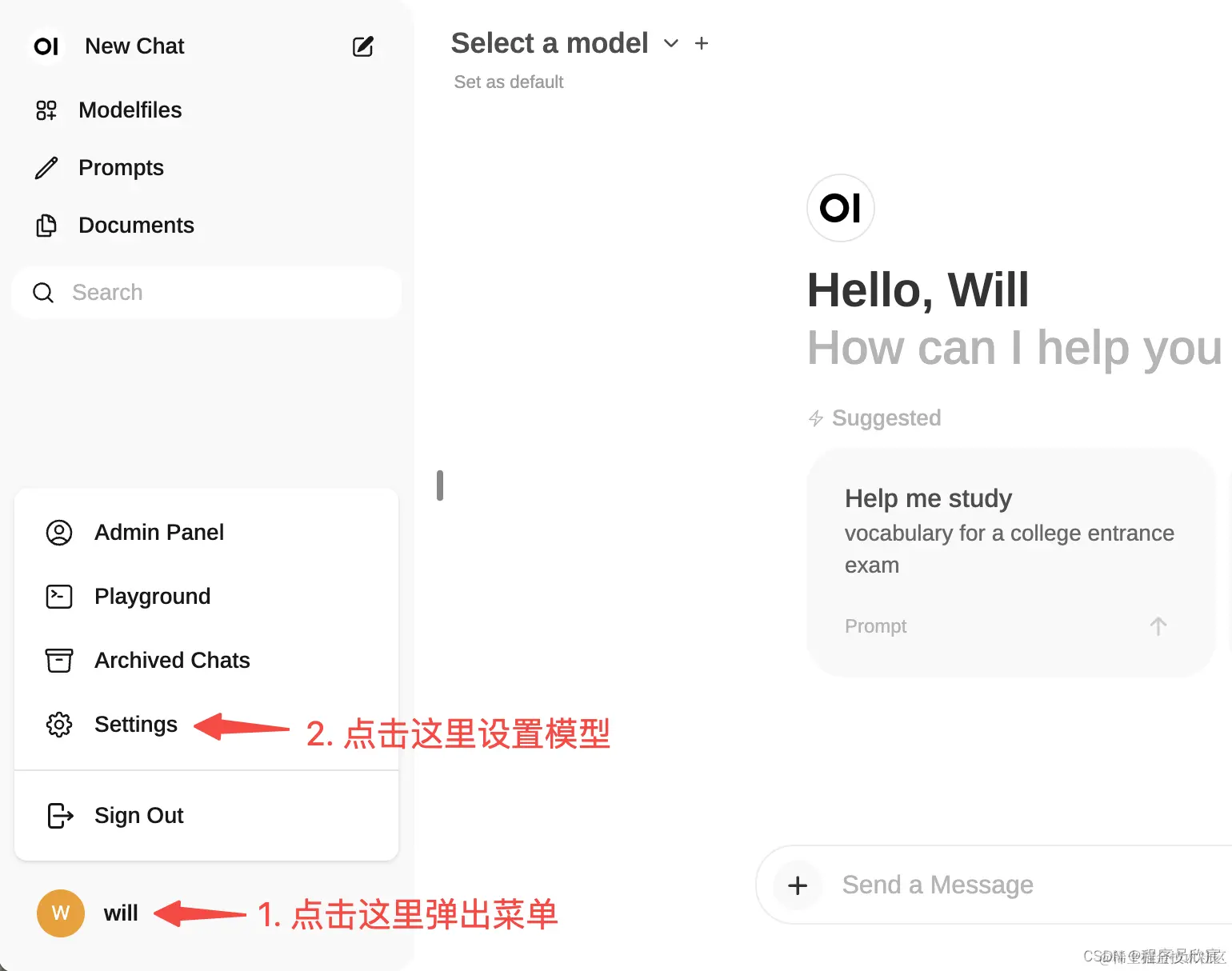Image resolution: width=1232 pixels, height=971 pixels.
Task: Open Documents in the sidebar
Action: point(136,226)
